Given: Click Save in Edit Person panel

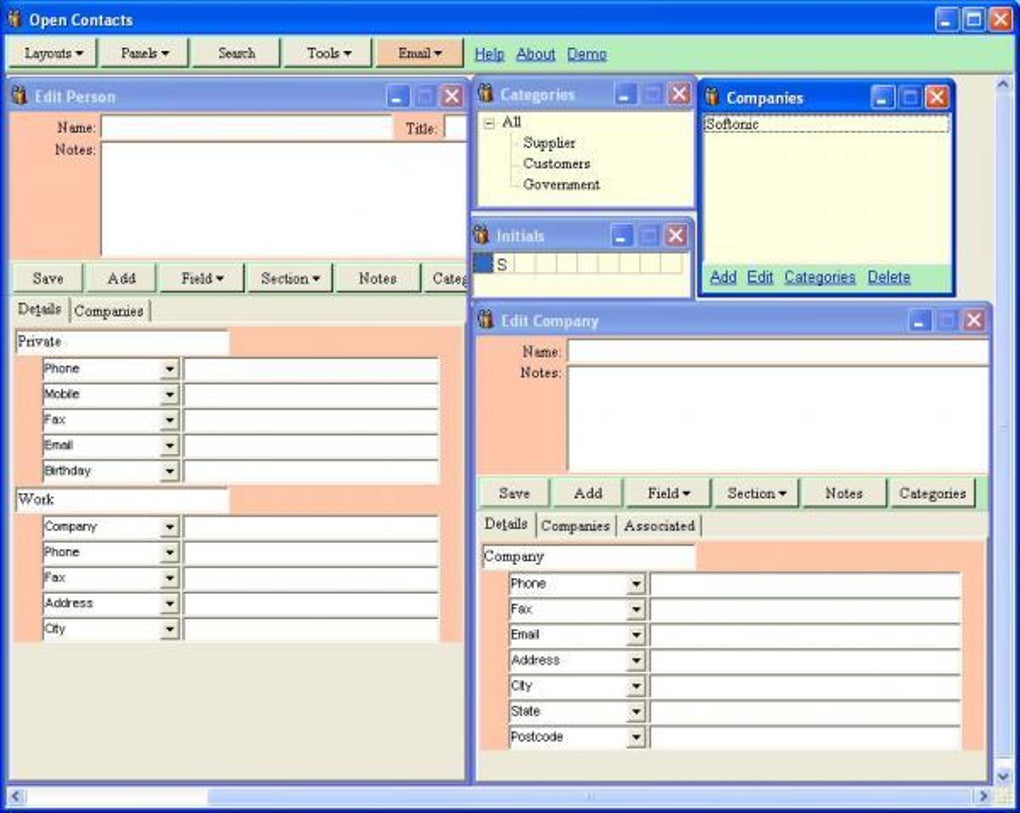Looking at the screenshot, I should [x=48, y=278].
